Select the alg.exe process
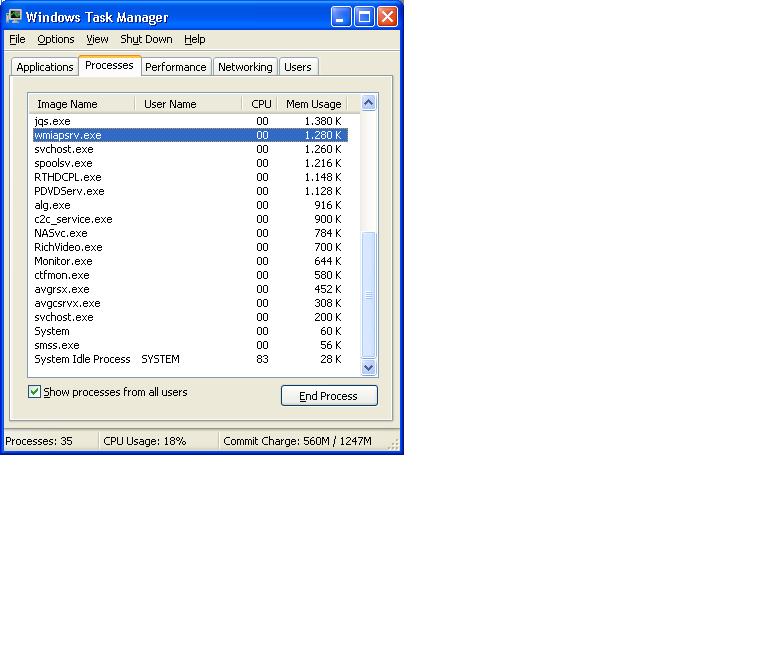759x659 pixels. pyautogui.click(x=190, y=205)
